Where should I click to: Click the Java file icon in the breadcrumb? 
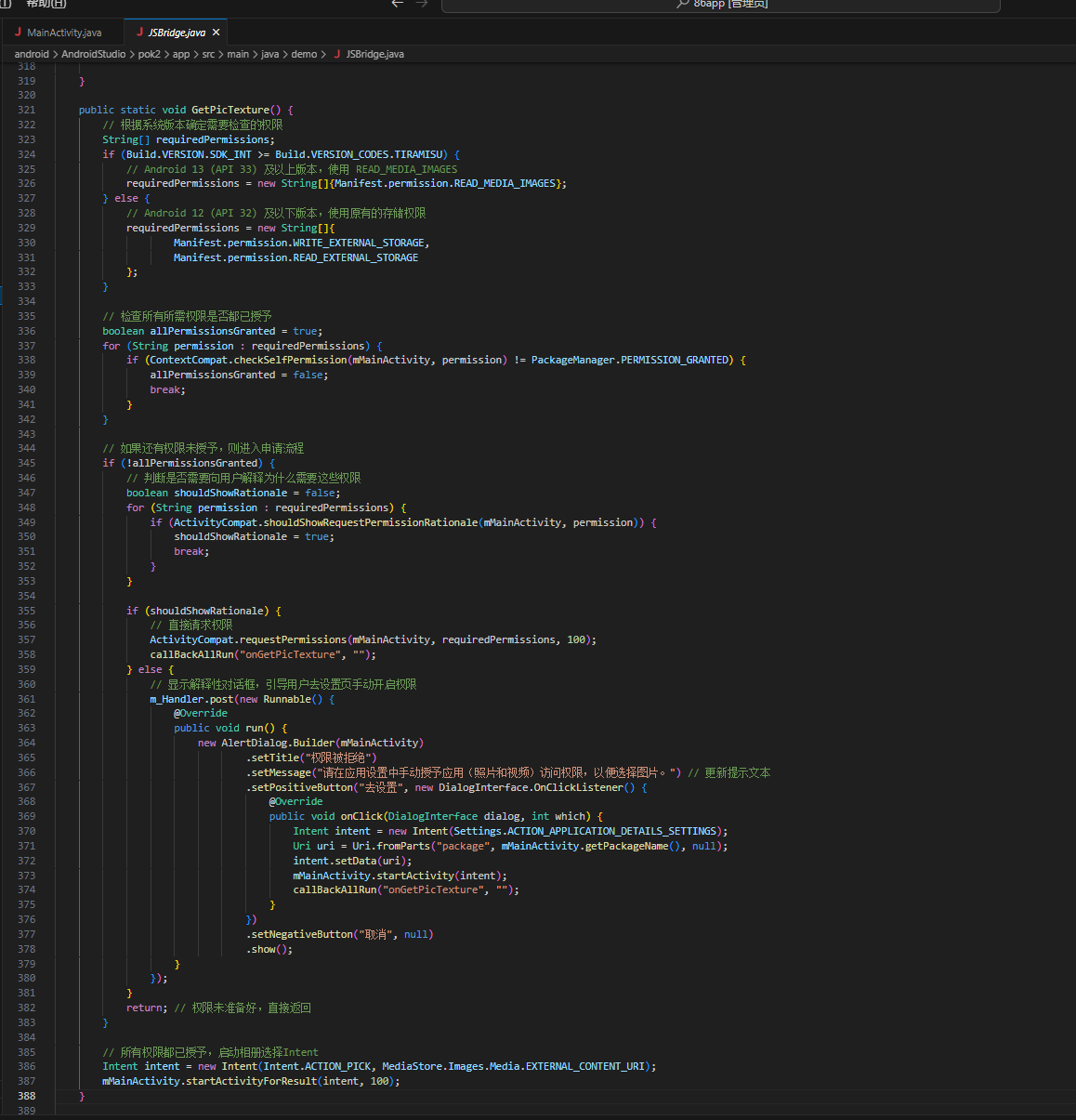(336, 54)
